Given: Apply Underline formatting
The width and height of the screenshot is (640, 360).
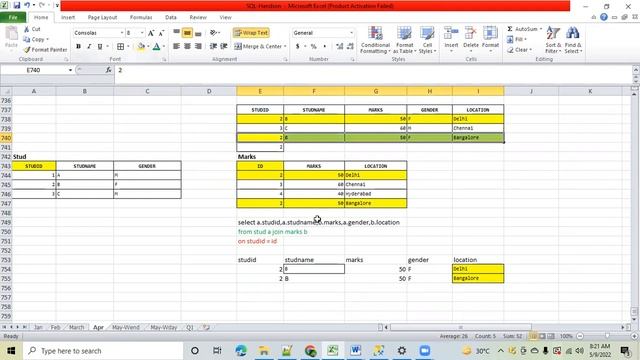Looking at the screenshot, I should point(100,47).
